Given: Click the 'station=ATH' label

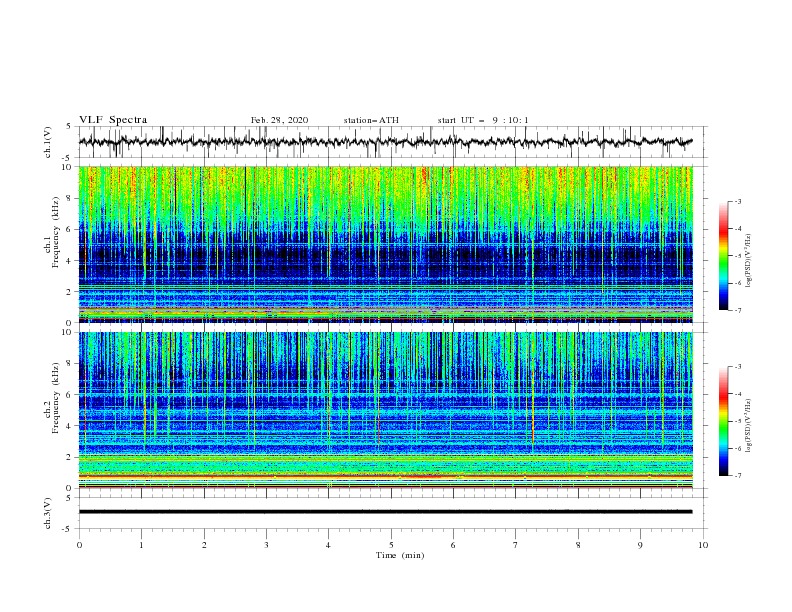Looking at the screenshot, I should click(x=371, y=120).
